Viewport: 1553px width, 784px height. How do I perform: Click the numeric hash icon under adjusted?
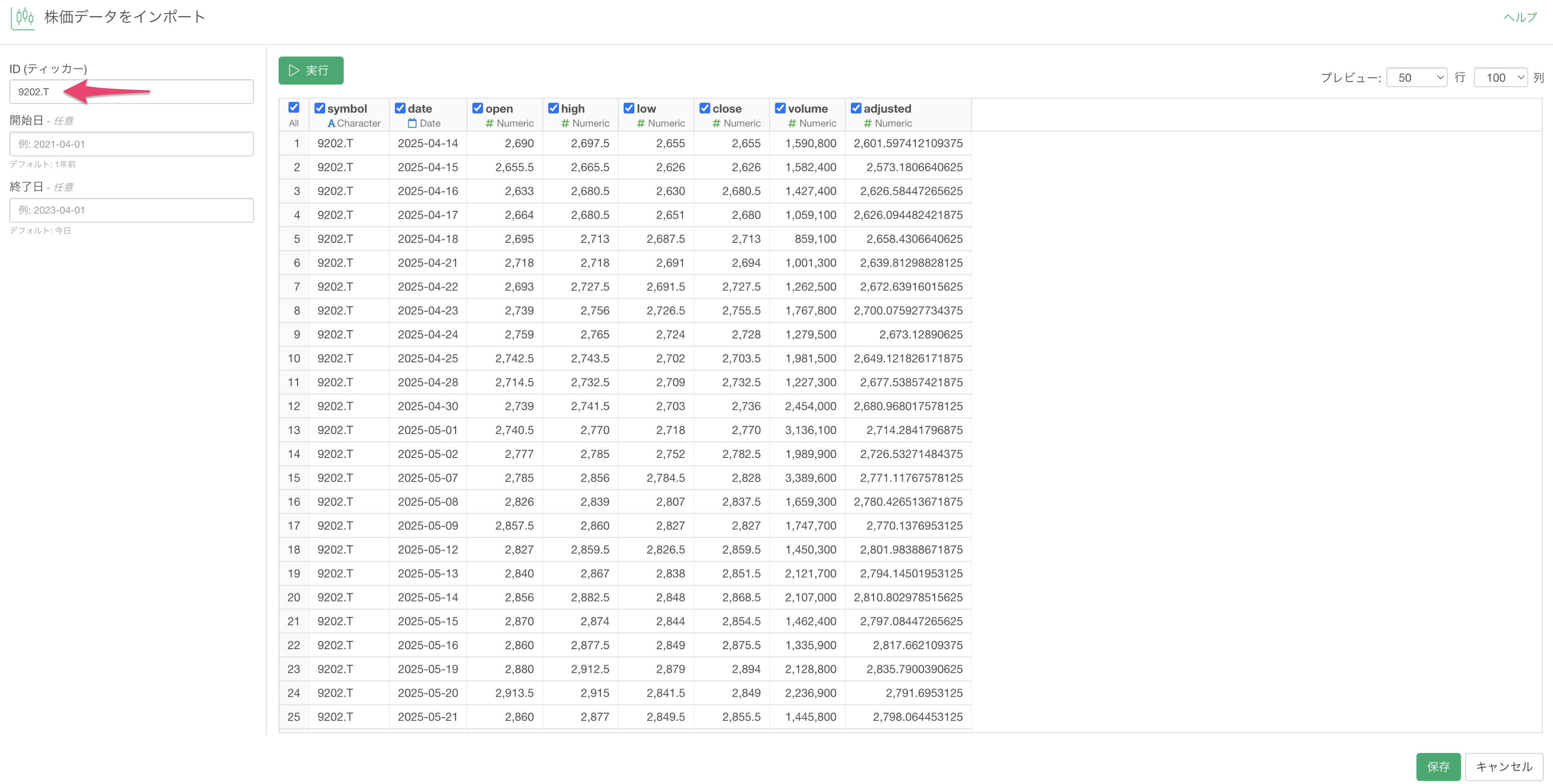(x=867, y=124)
